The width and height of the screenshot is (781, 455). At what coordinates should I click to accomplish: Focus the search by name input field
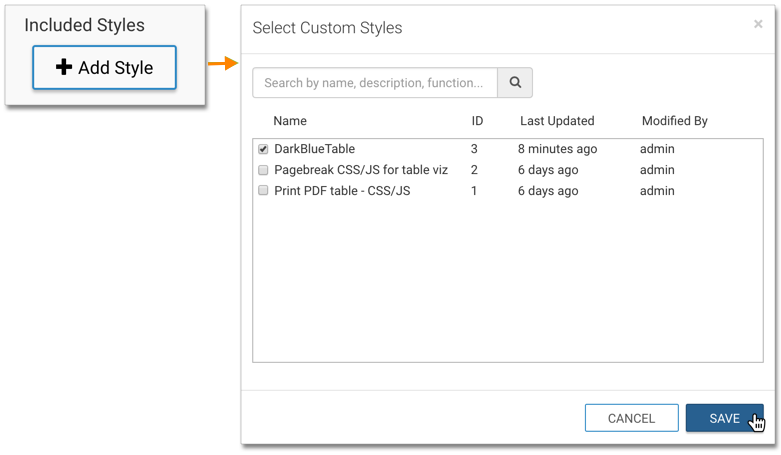point(375,83)
